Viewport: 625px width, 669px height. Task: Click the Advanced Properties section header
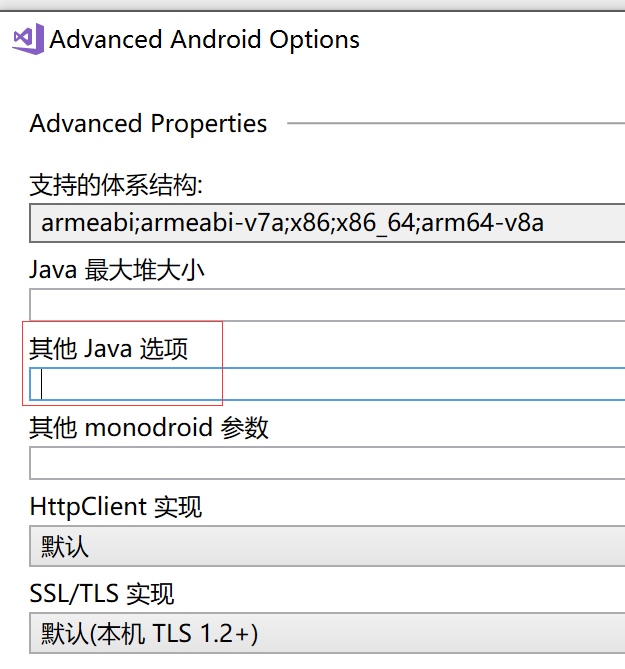148,124
